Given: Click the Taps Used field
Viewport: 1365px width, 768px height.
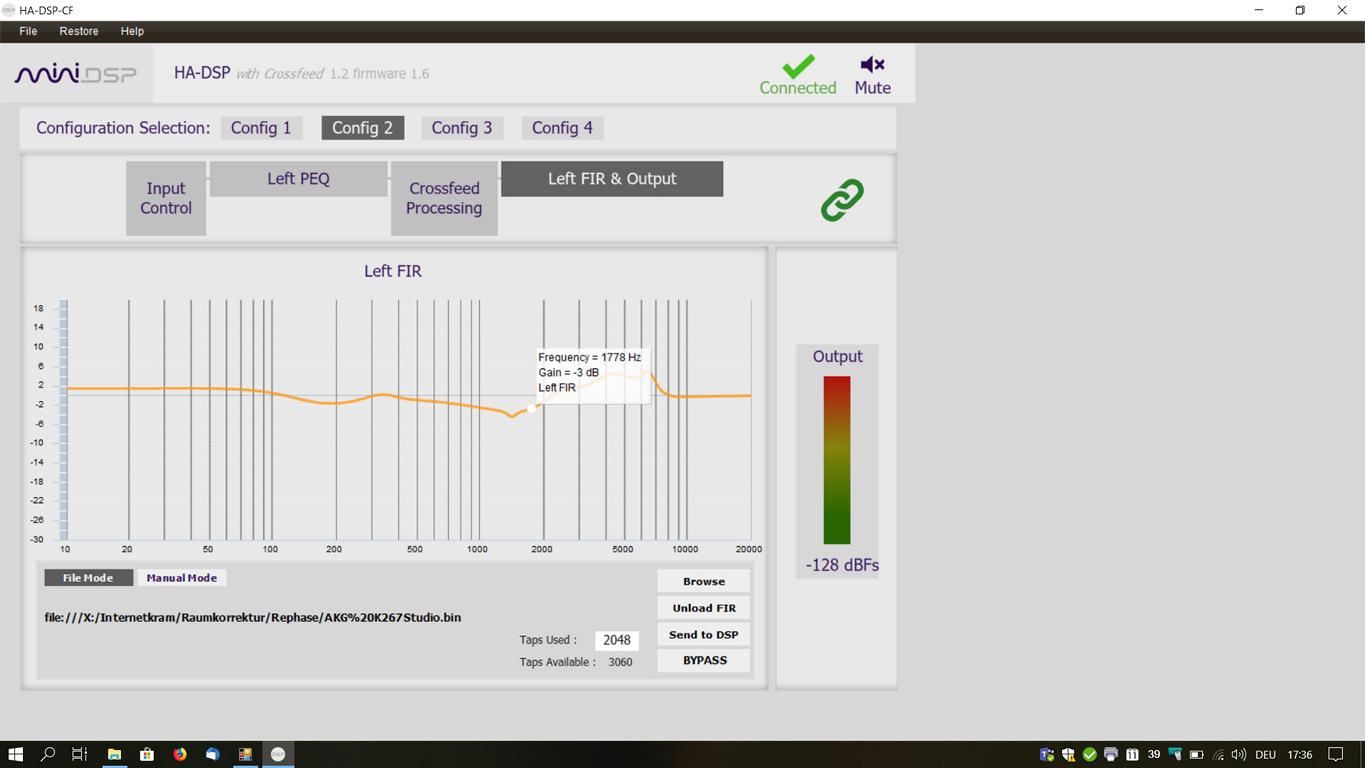Looking at the screenshot, I should (x=616, y=640).
